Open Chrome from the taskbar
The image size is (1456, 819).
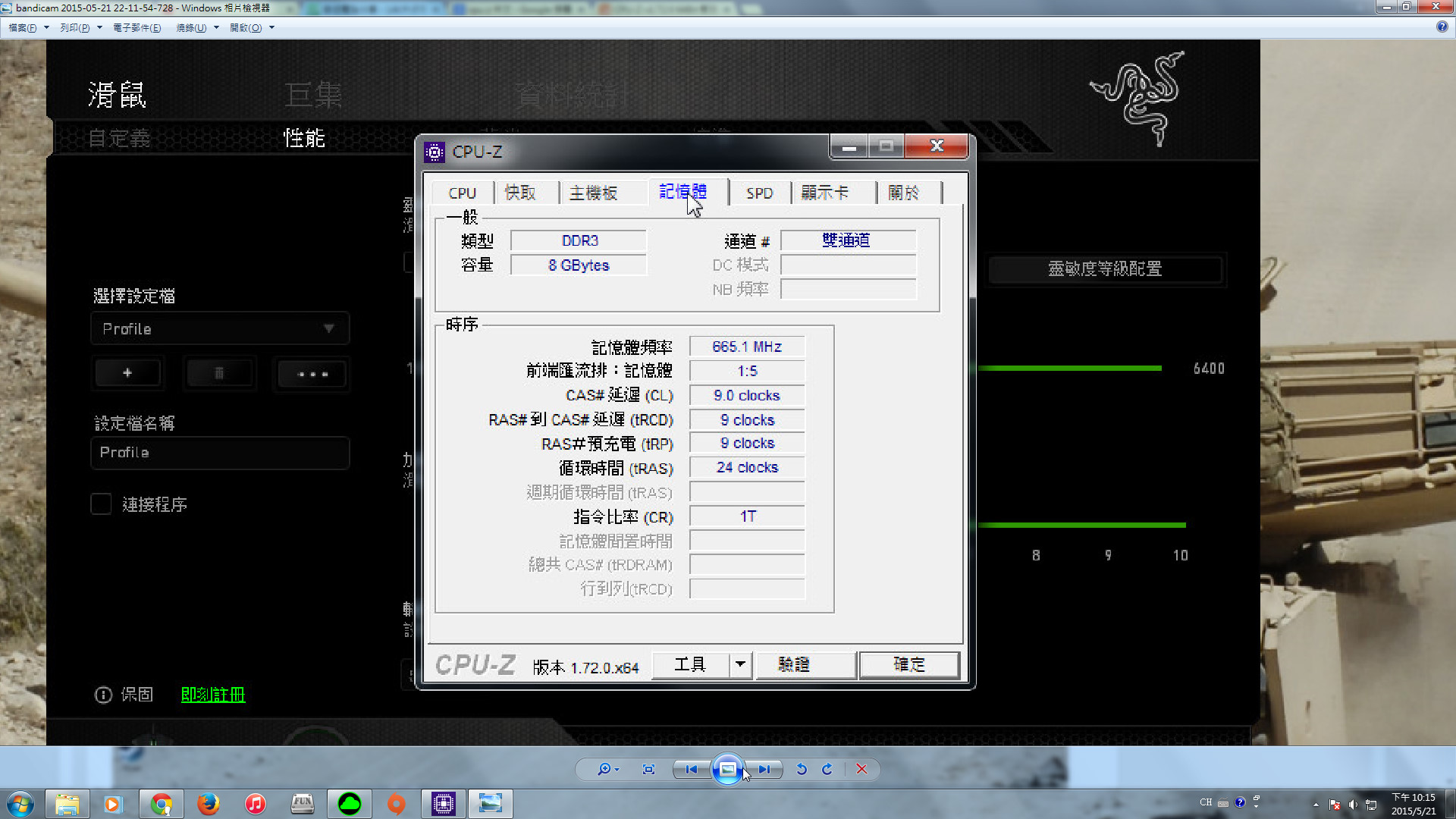click(161, 804)
